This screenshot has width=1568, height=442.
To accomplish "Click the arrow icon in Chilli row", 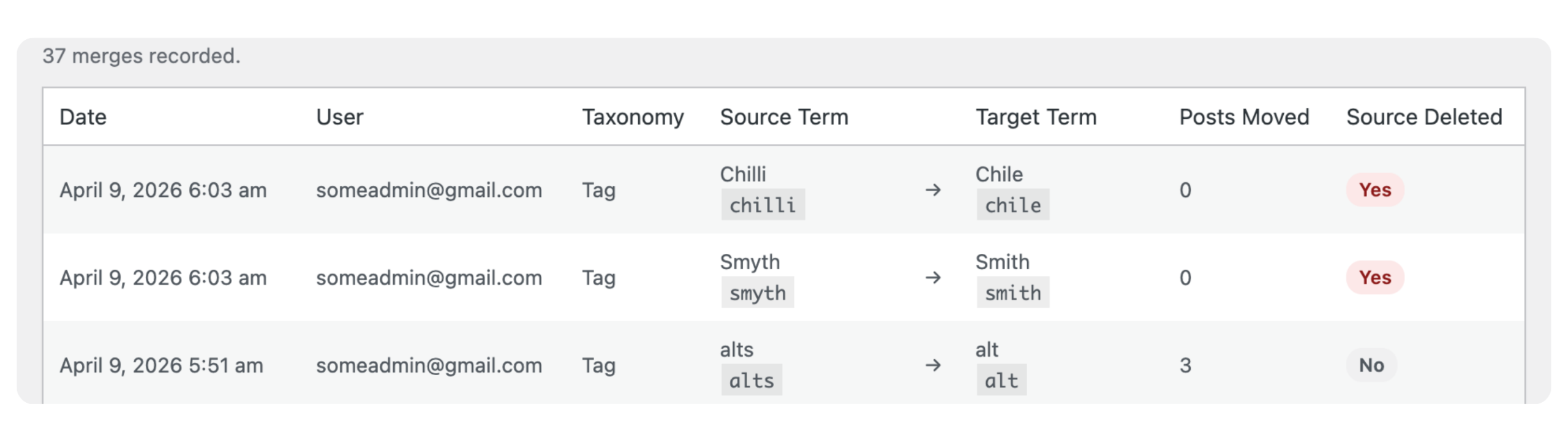I will 933,191.
